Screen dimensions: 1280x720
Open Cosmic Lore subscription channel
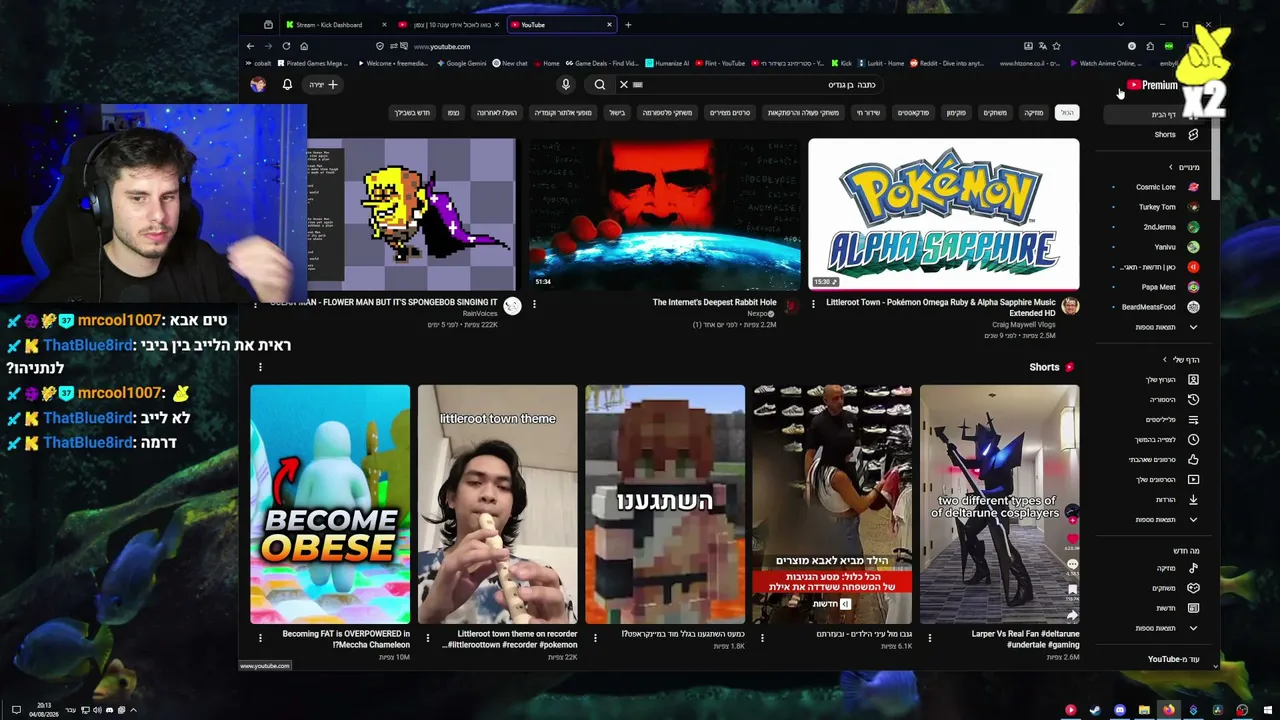pos(1156,187)
